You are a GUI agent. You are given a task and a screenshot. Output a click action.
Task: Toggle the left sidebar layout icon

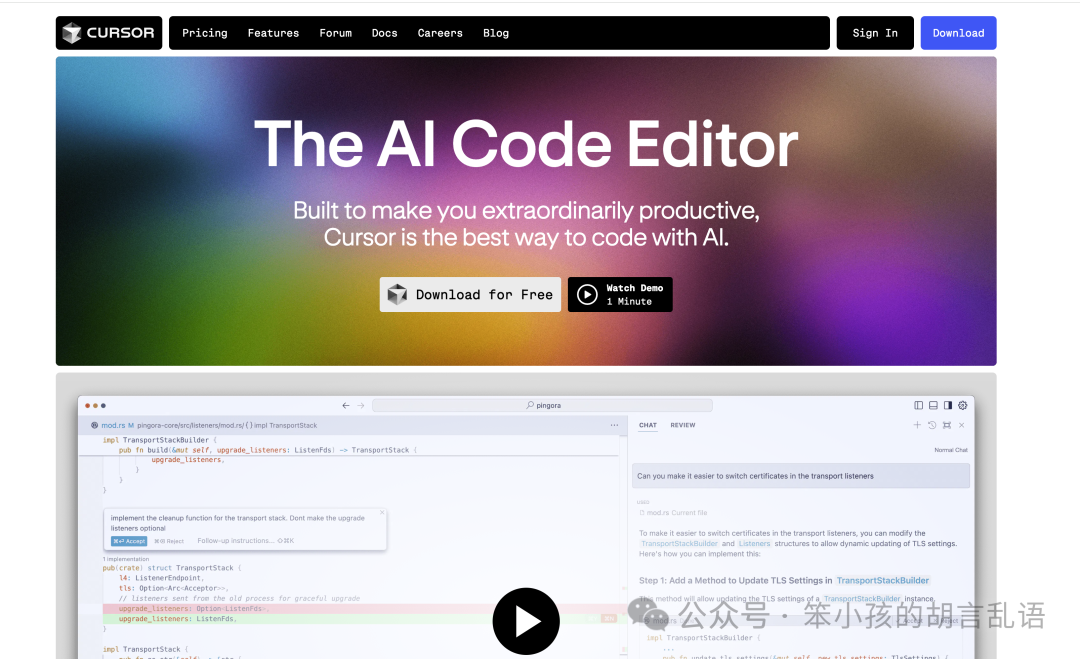[x=918, y=406]
